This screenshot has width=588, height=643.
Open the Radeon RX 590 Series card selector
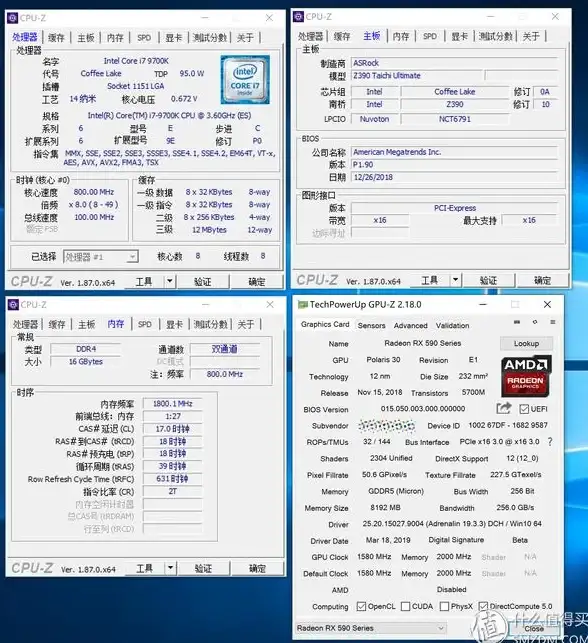pyautogui.click(x=371, y=628)
